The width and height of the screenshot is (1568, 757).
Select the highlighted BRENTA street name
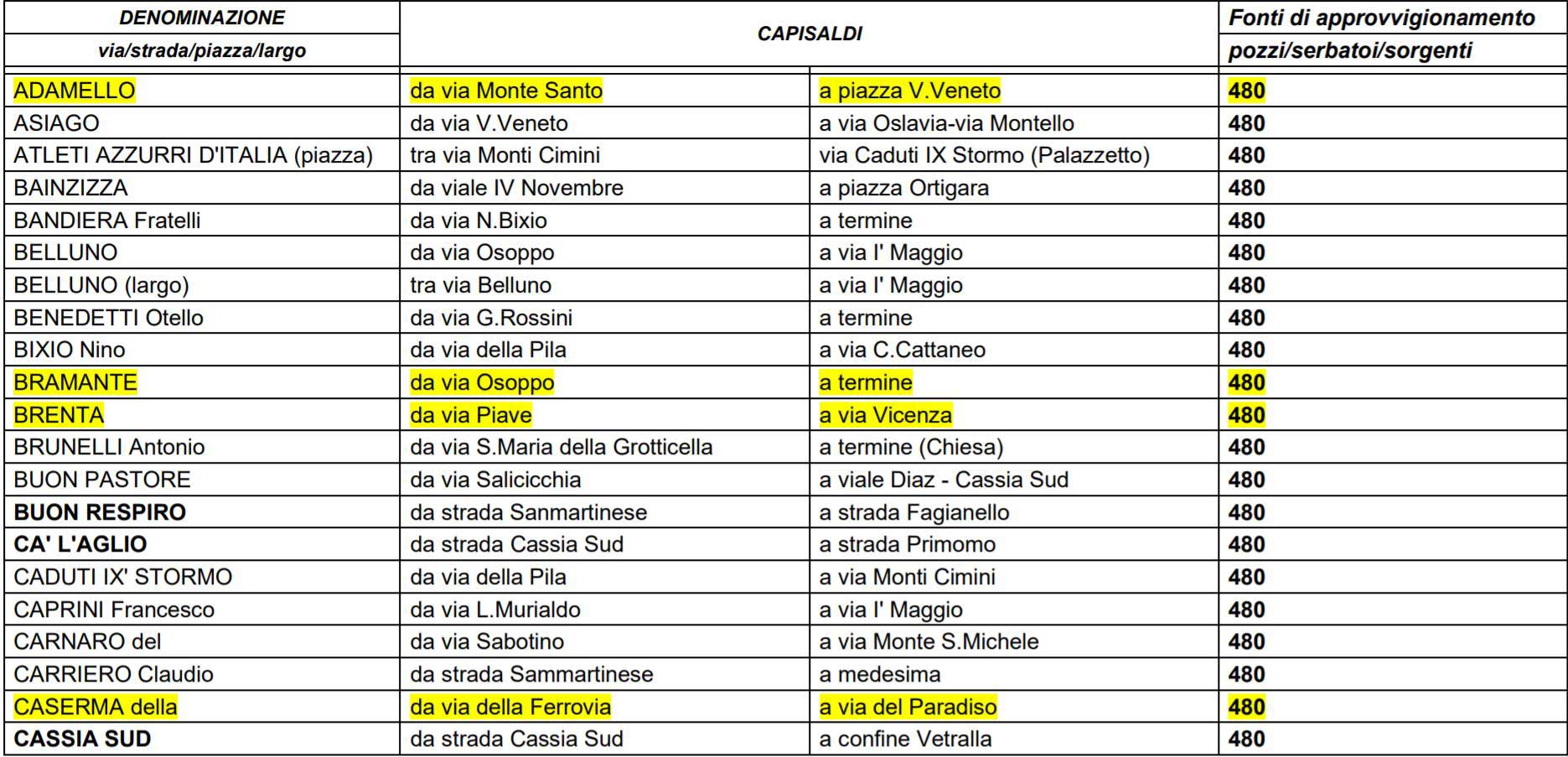coord(59,415)
